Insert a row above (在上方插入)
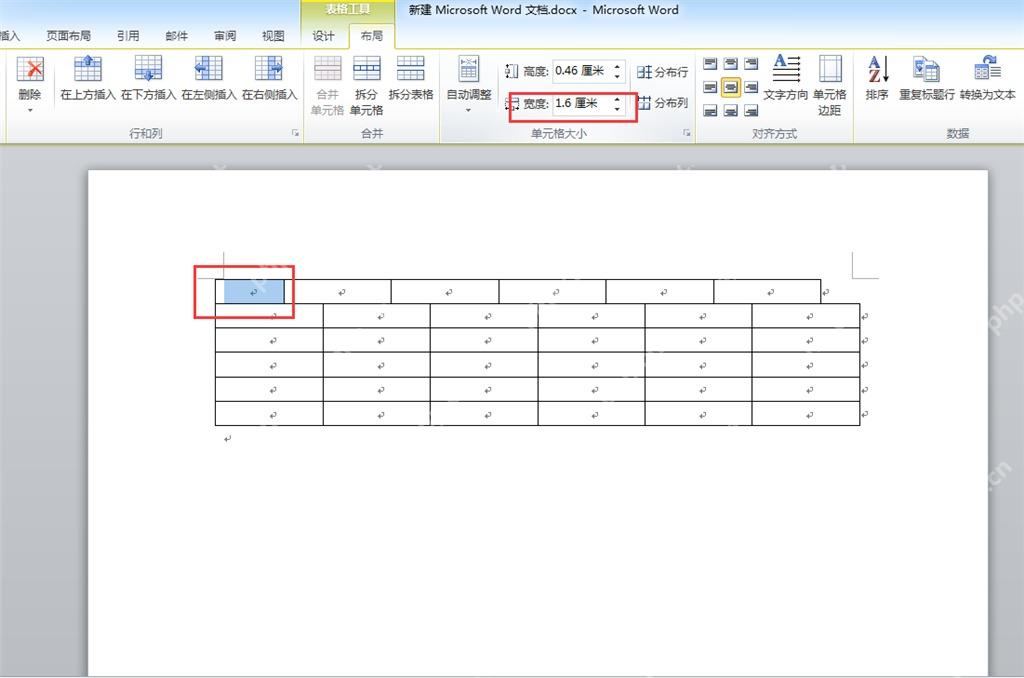Image resolution: width=1024 pixels, height=678 pixels. pos(88,78)
